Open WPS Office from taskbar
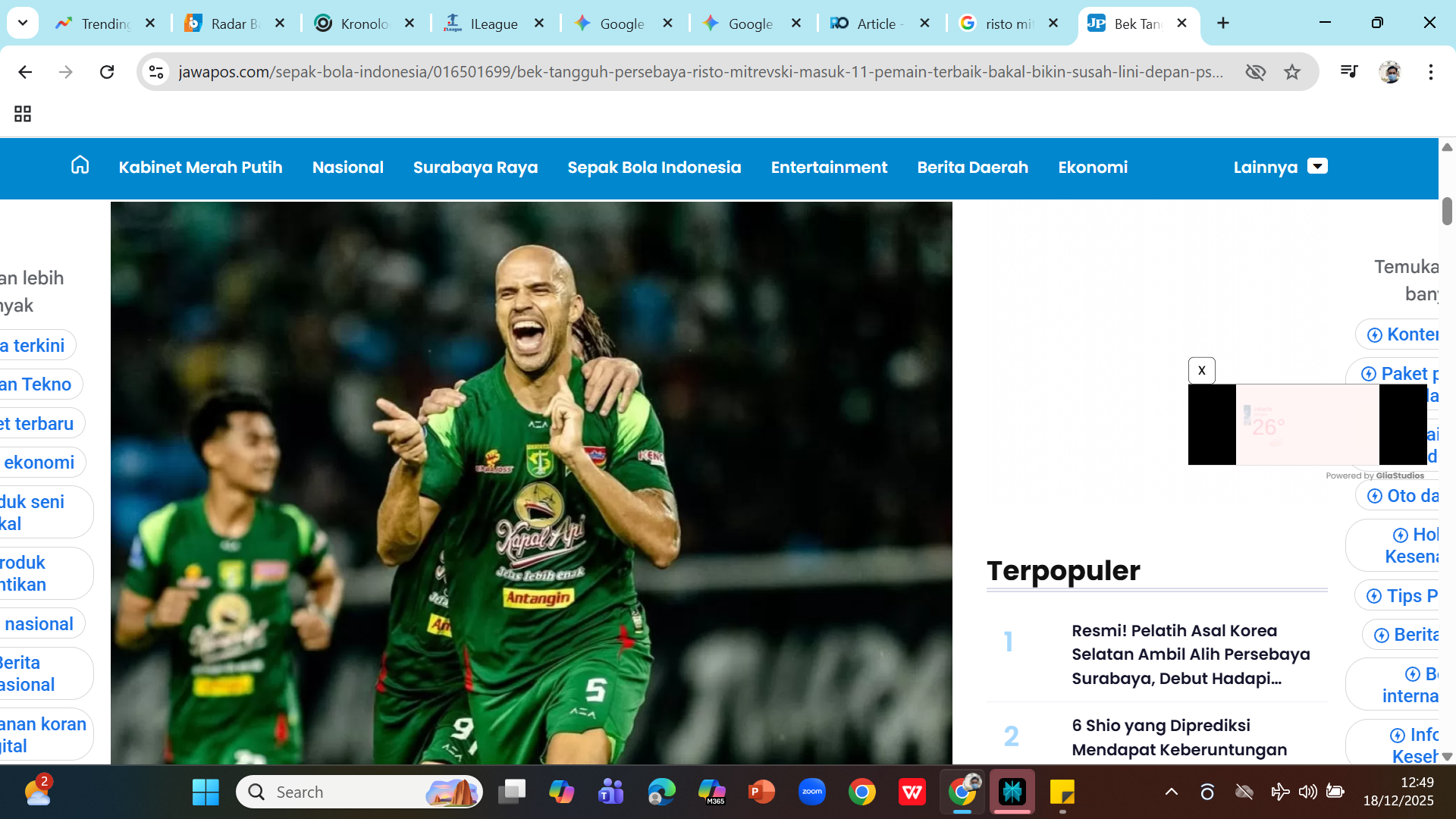This screenshot has height=819, width=1456. point(912,792)
